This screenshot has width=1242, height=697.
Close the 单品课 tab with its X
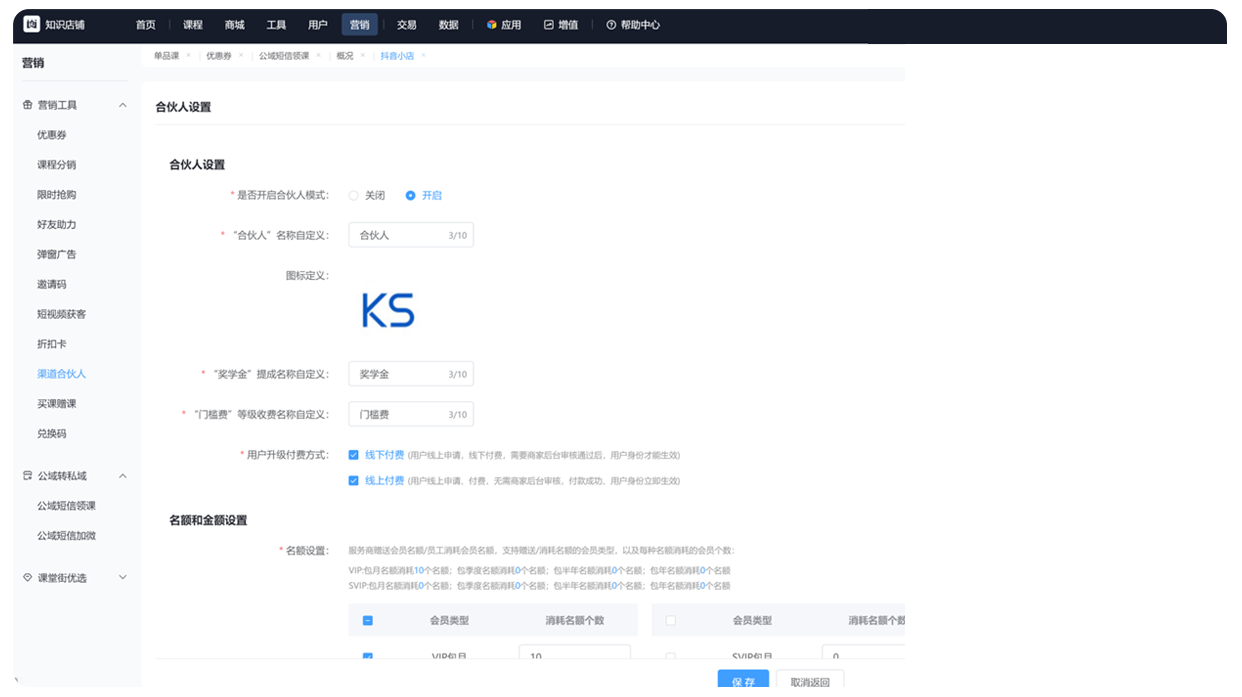[x=188, y=56]
